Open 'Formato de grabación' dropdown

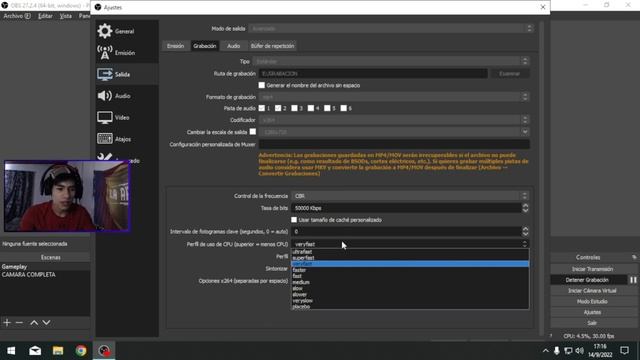[x=394, y=97]
